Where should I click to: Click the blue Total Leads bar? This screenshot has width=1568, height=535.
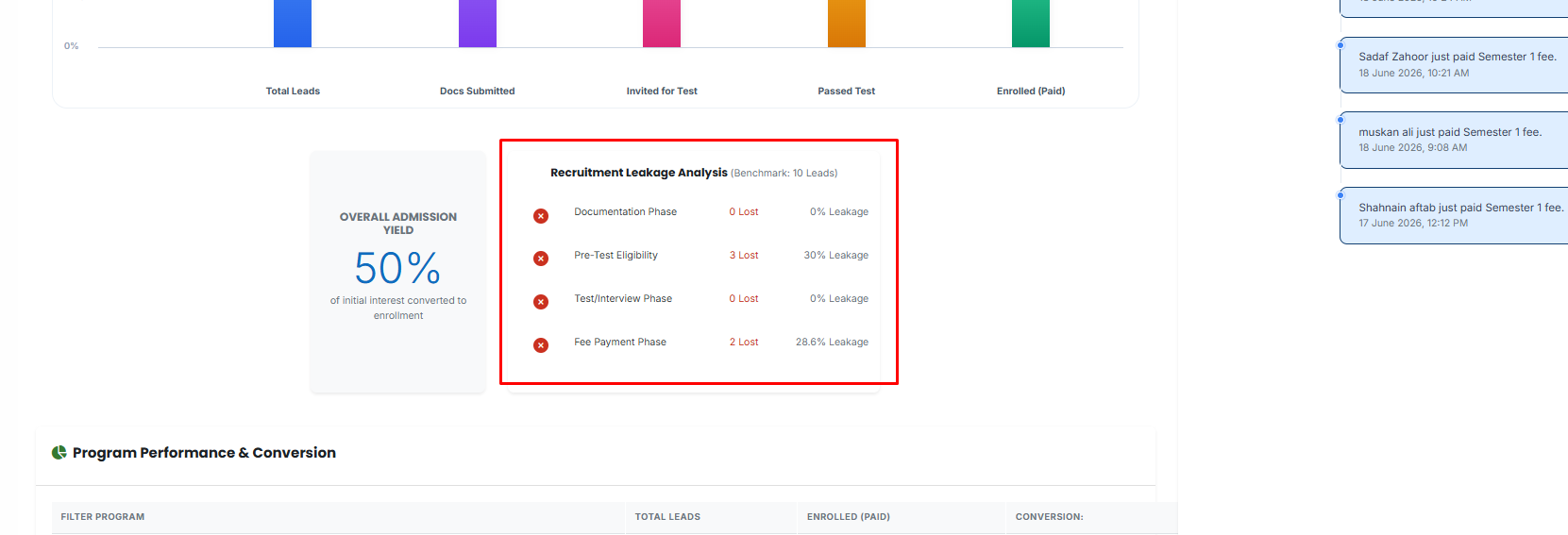(293, 24)
